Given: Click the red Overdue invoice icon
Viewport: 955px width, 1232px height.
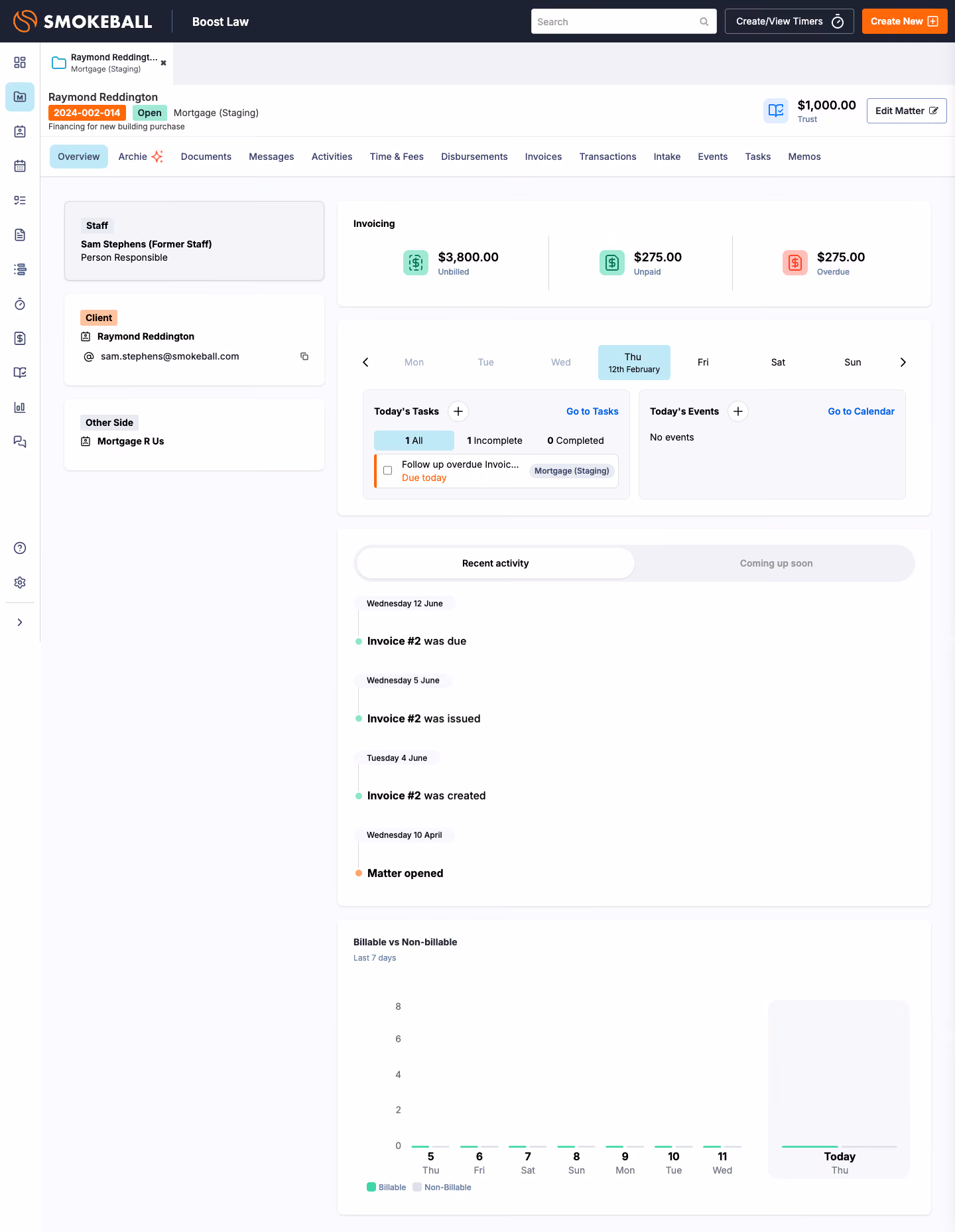Looking at the screenshot, I should (x=795, y=263).
